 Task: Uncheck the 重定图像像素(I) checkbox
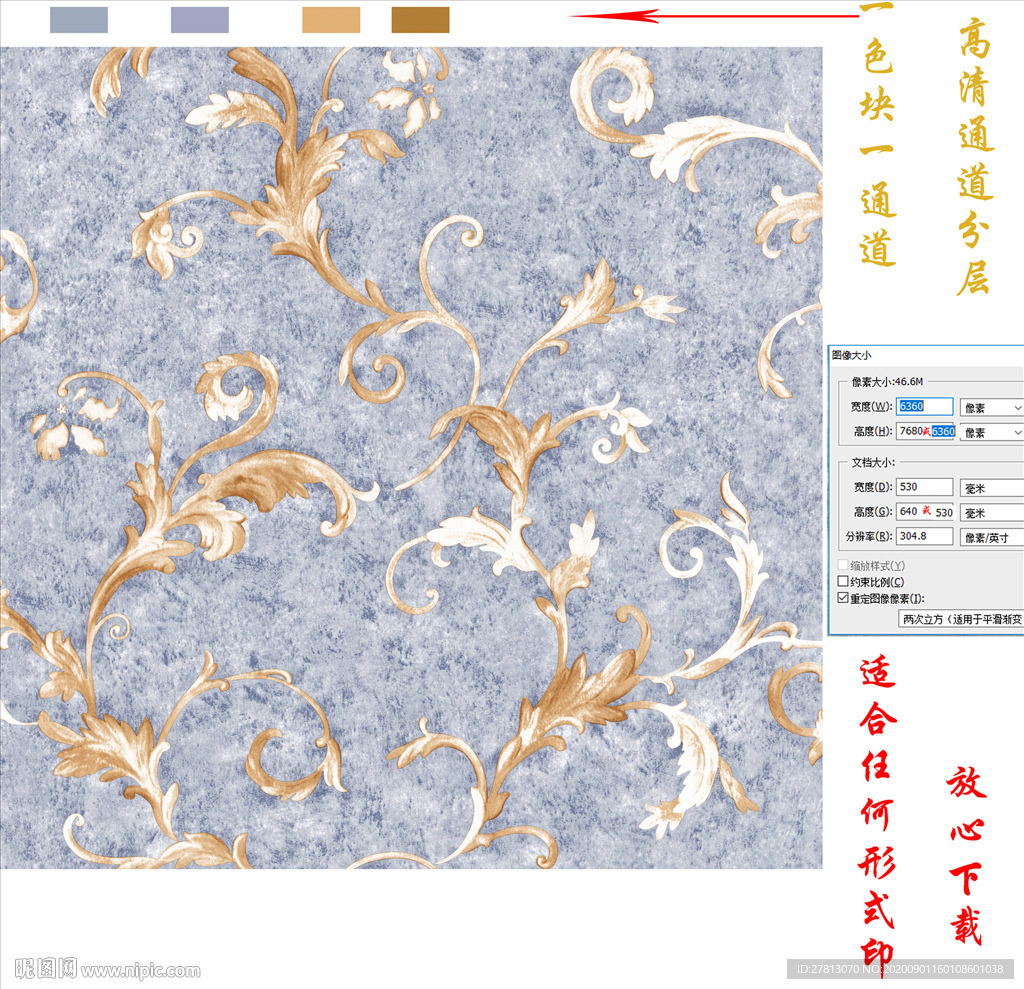(x=843, y=598)
